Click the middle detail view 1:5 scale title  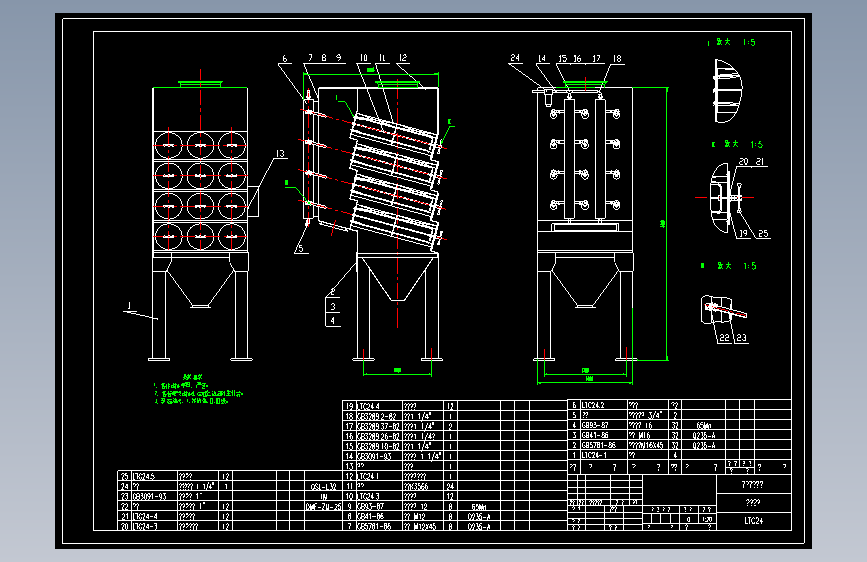tap(737, 144)
